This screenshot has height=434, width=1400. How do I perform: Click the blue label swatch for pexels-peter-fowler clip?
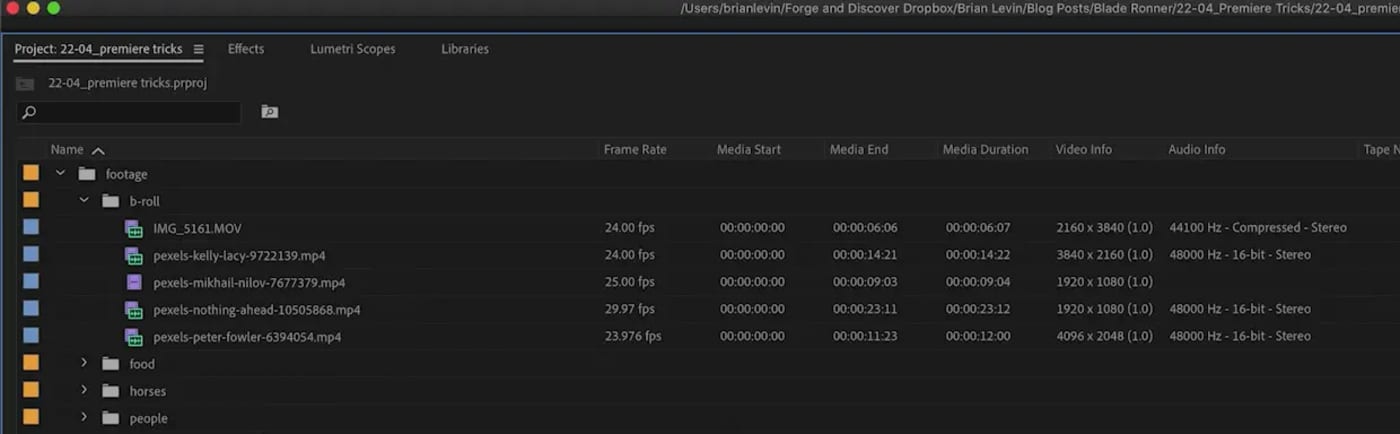click(x=31, y=335)
